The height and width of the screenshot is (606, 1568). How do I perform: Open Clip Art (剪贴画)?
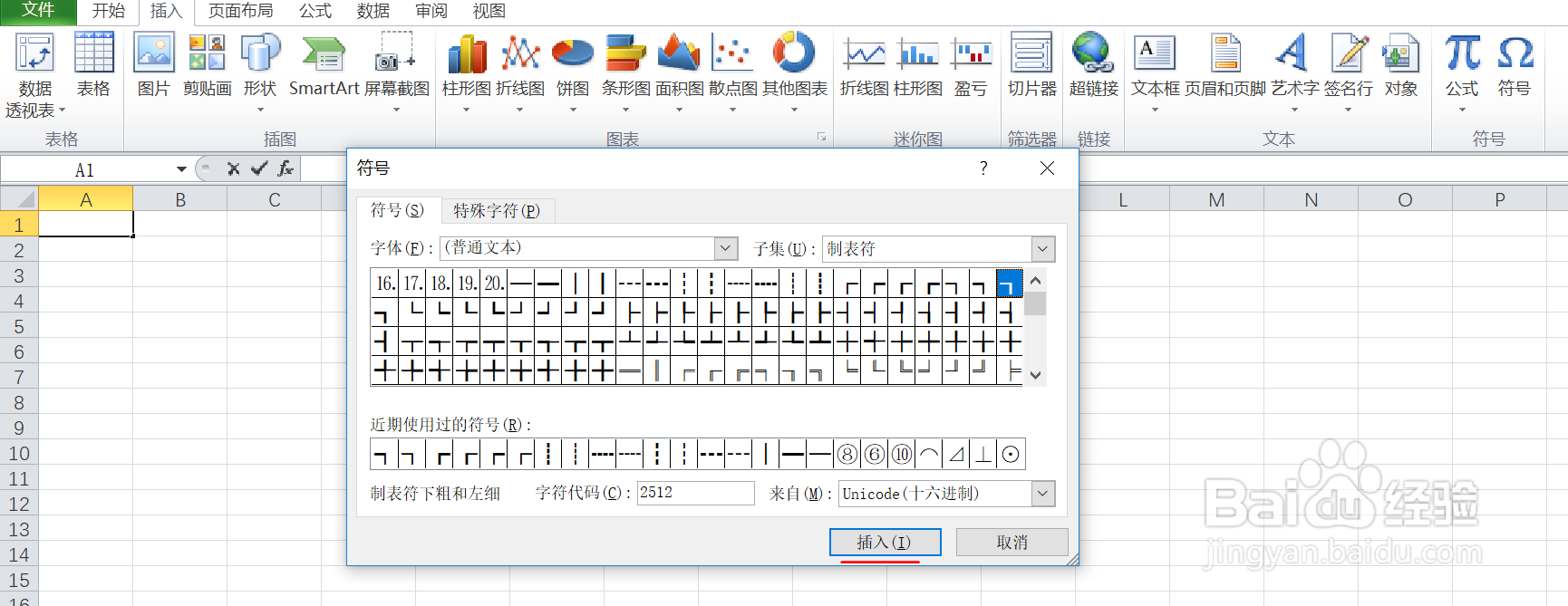coord(207,65)
